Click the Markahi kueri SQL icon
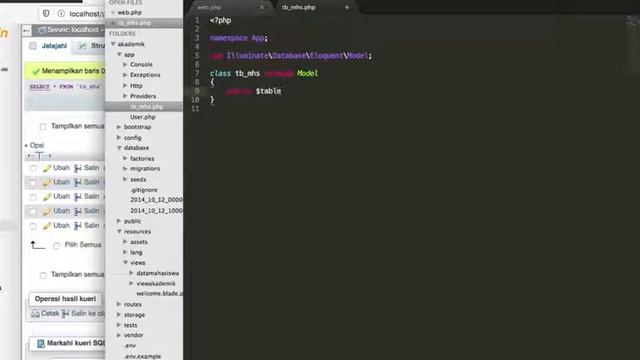 pos(40,344)
